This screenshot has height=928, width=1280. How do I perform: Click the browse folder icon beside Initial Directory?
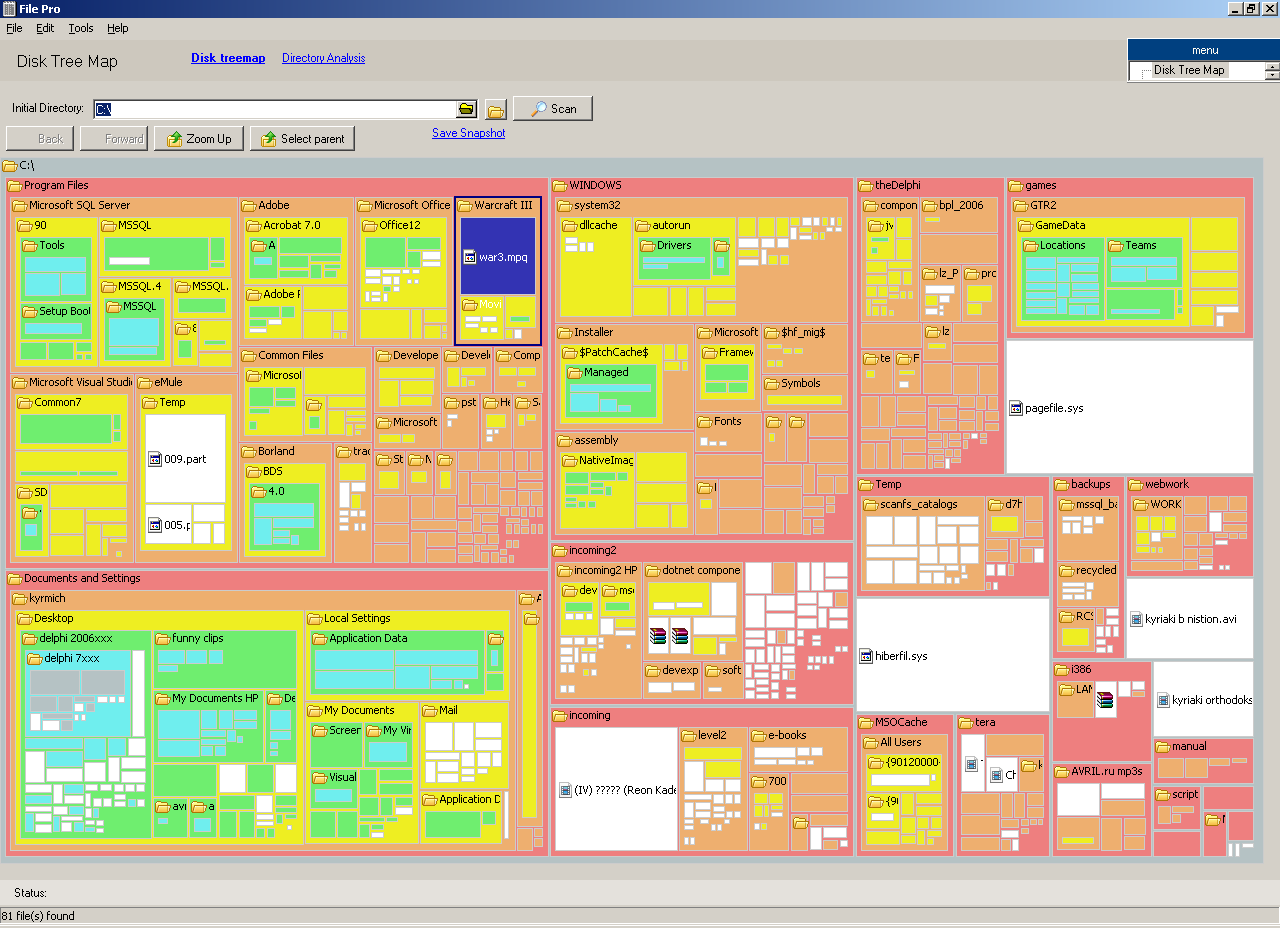(x=466, y=108)
